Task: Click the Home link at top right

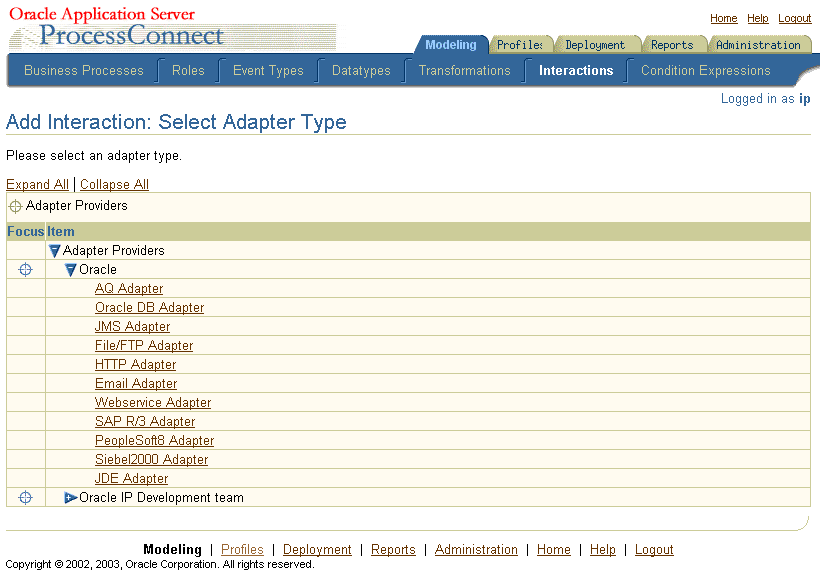Action: (724, 18)
